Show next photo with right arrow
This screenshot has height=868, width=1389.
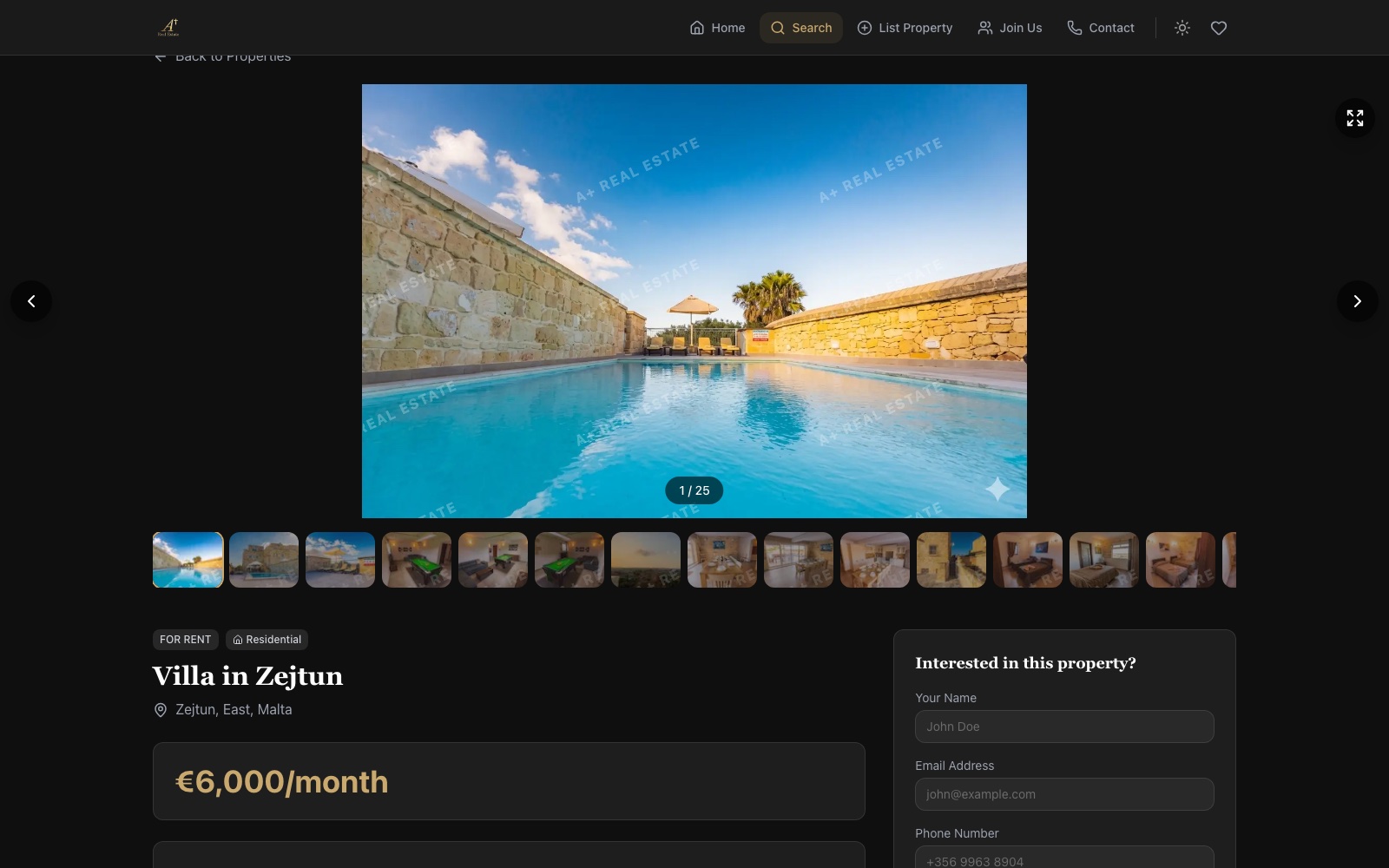(x=1358, y=301)
